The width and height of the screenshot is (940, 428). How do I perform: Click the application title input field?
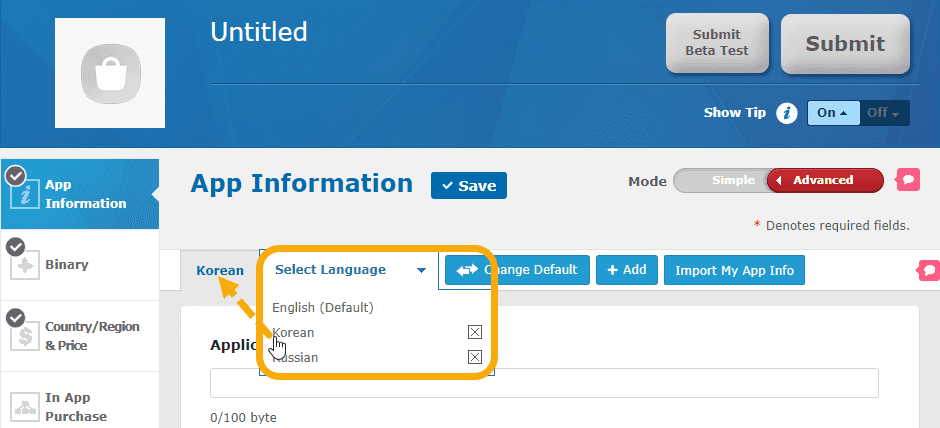[544, 383]
